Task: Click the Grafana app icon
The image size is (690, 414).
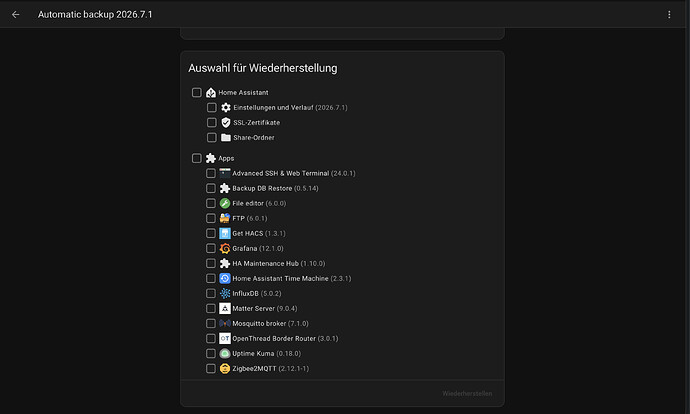Action: (225, 249)
